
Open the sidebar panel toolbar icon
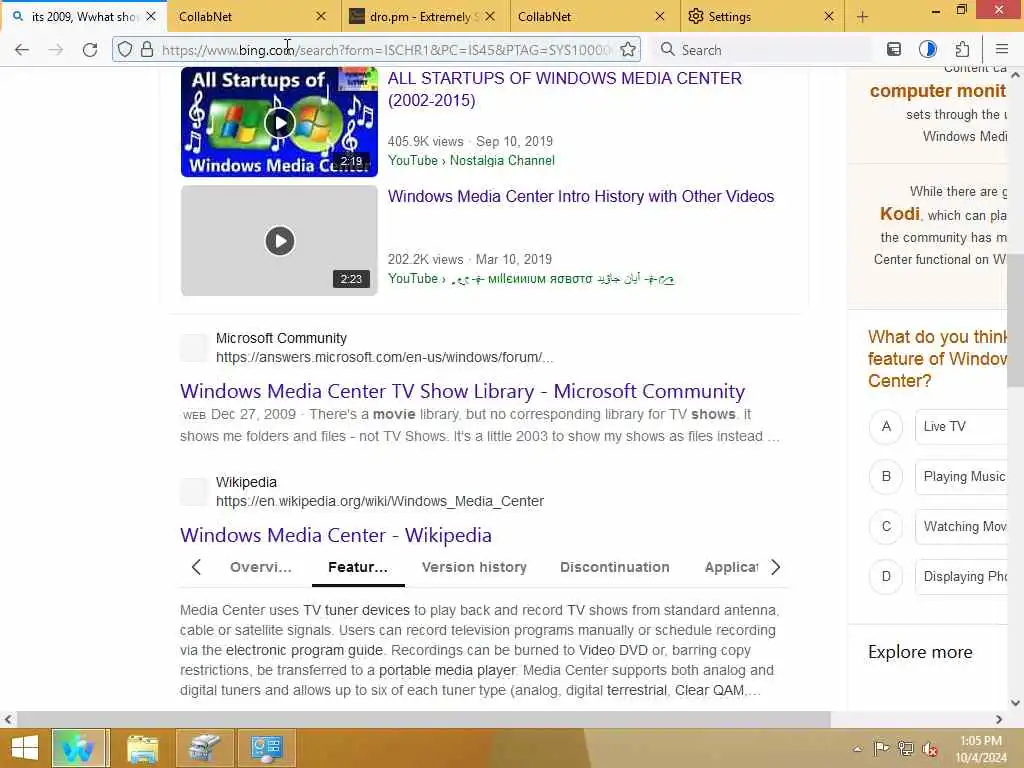[x=893, y=50]
